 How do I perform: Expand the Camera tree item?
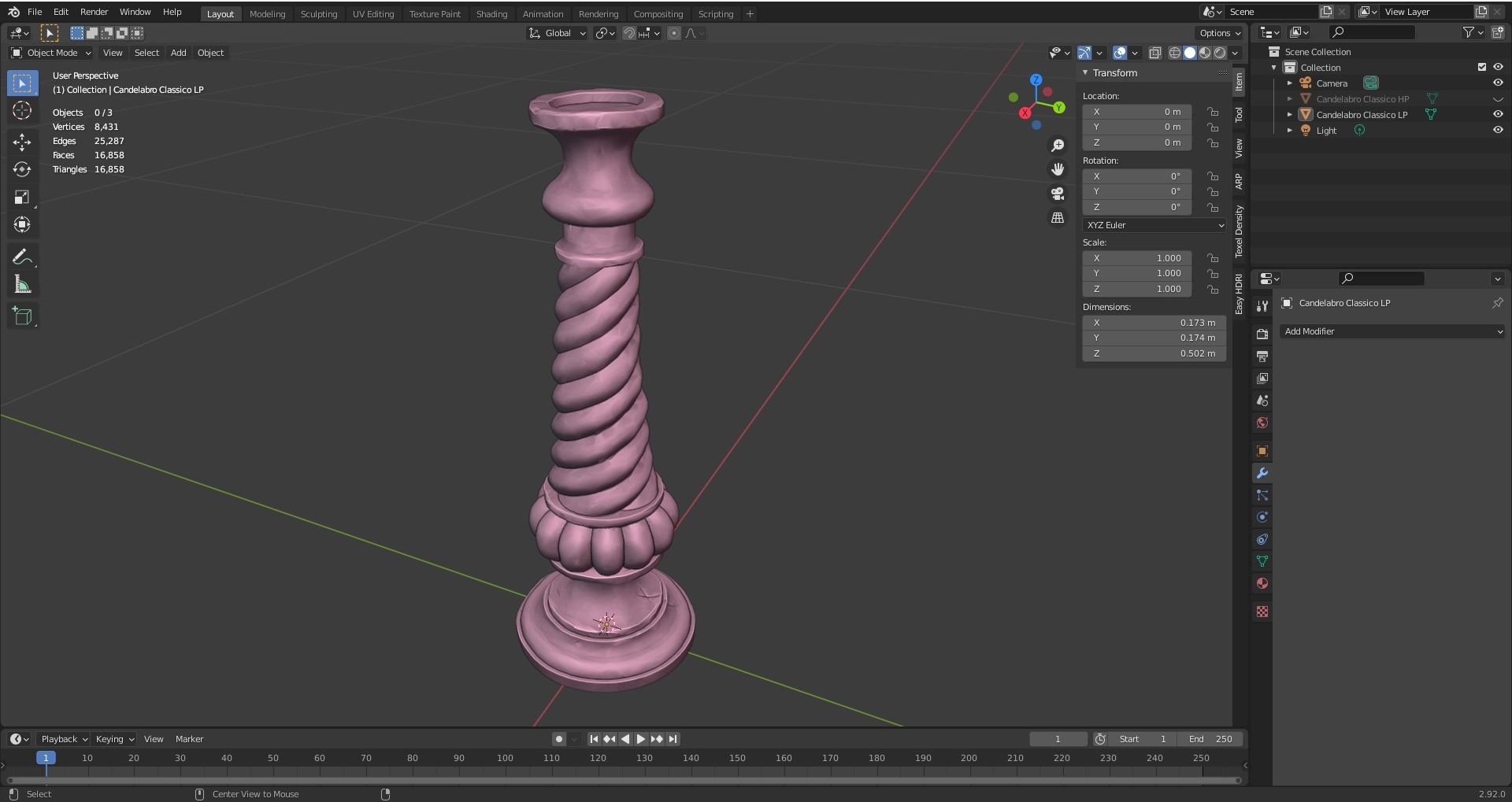tap(1289, 83)
